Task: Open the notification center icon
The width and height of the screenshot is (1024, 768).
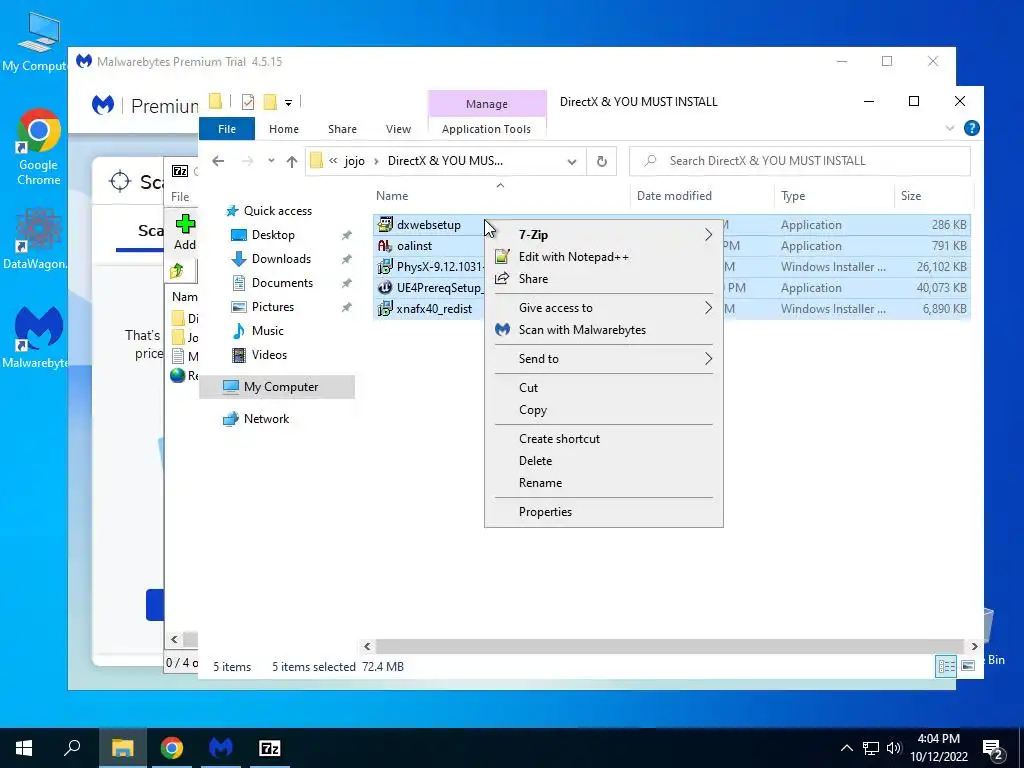Action: 992,749
